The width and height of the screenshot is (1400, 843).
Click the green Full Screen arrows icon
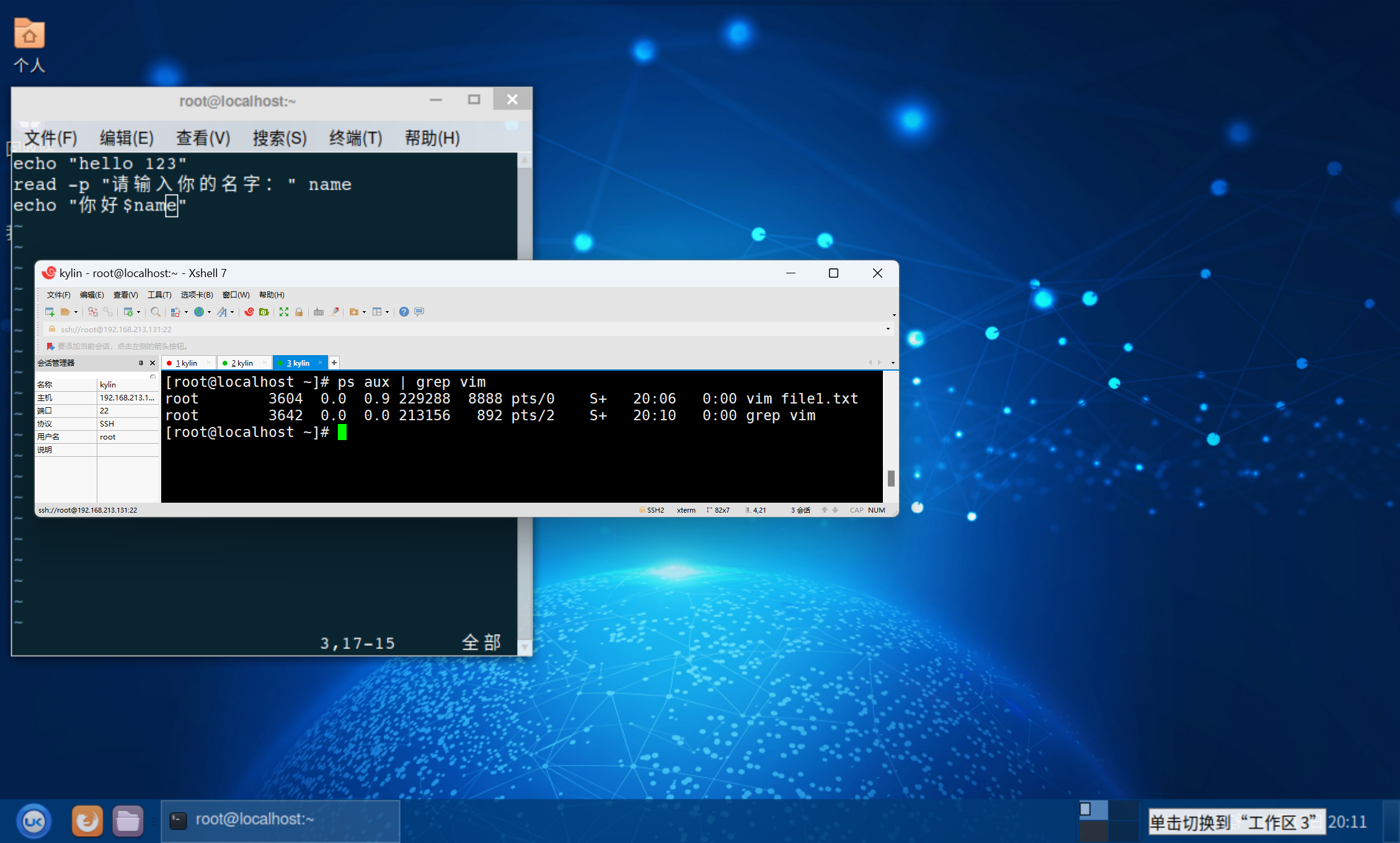284,312
